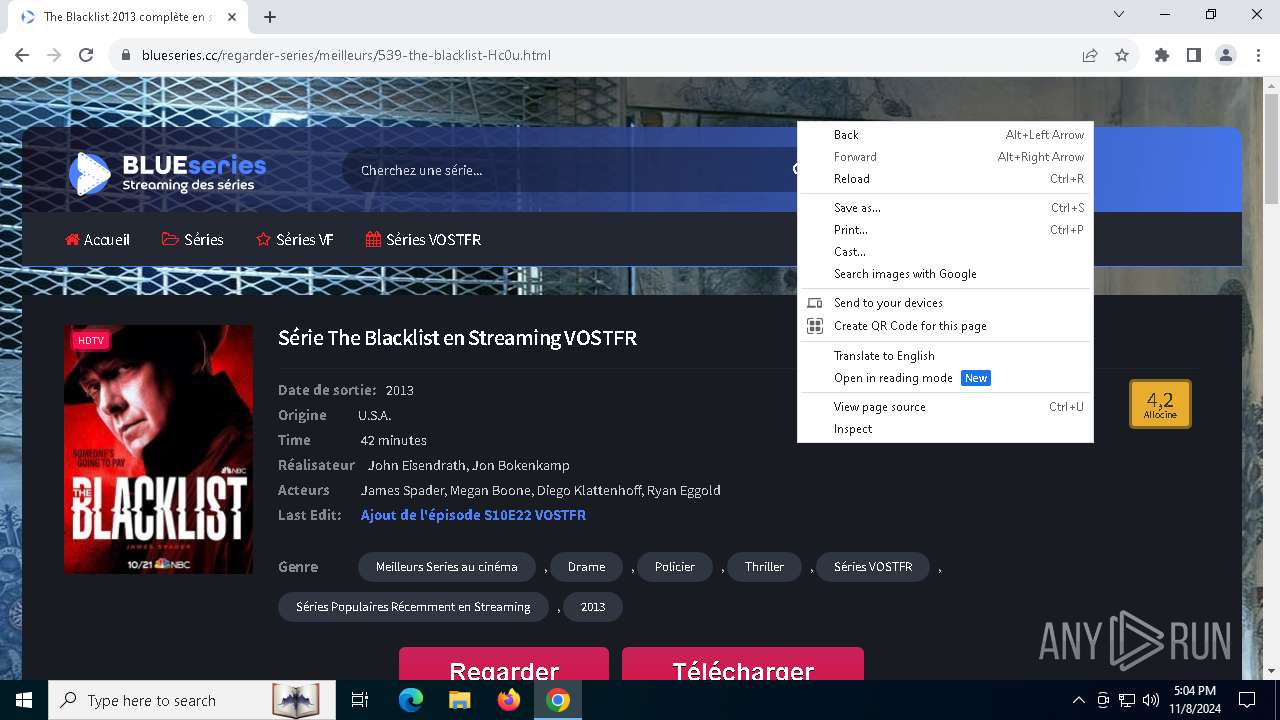1280x720 pixels.
Task: Open the Séries VOSTFR navigation link
Action: (x=423, y=239)
